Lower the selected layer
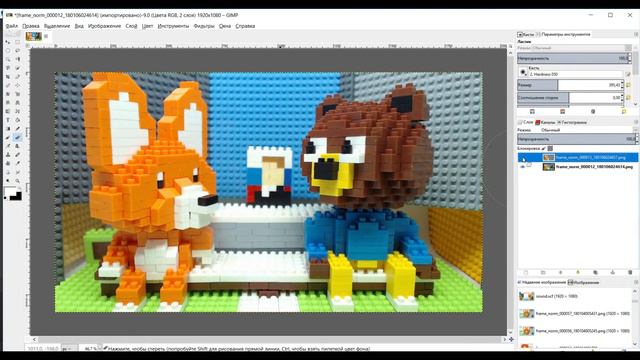This screenshot has height=360, width=640. (x=578, y=272)
